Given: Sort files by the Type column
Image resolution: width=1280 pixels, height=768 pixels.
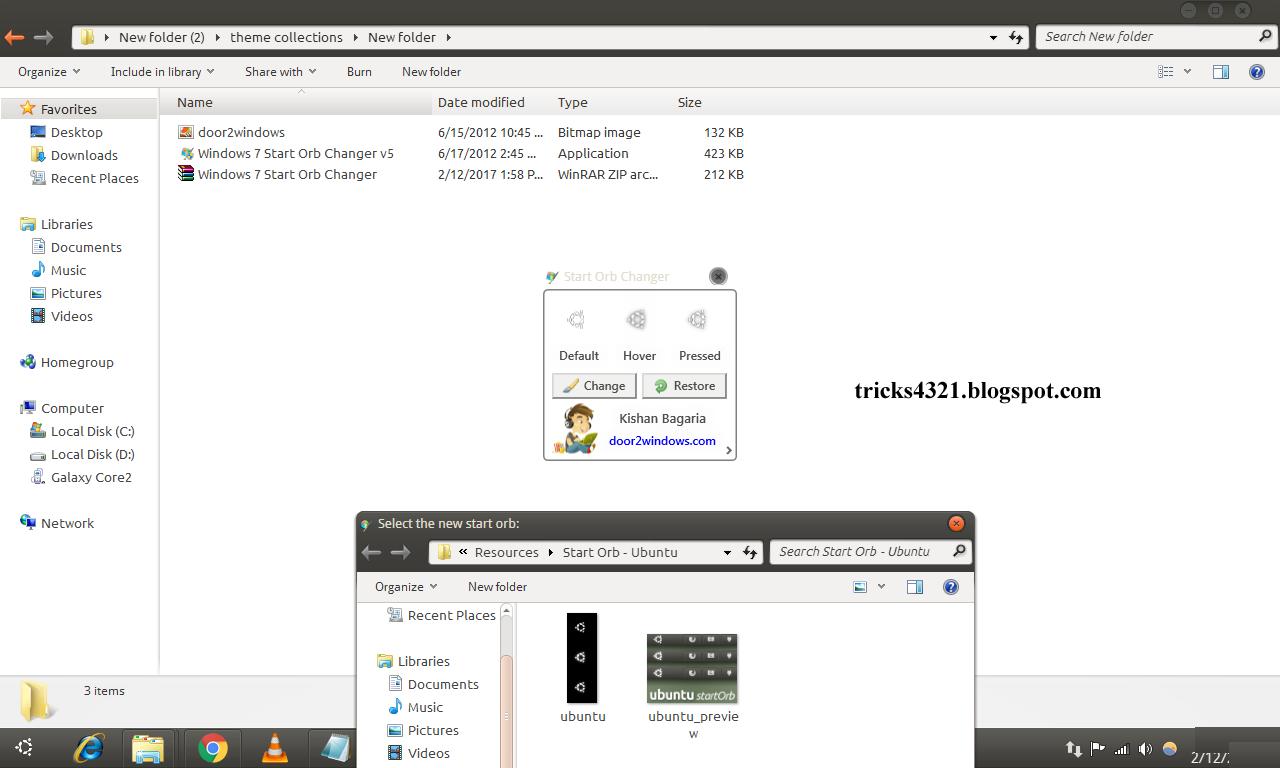Looking at the screenshot, I should tap(573, 102).
